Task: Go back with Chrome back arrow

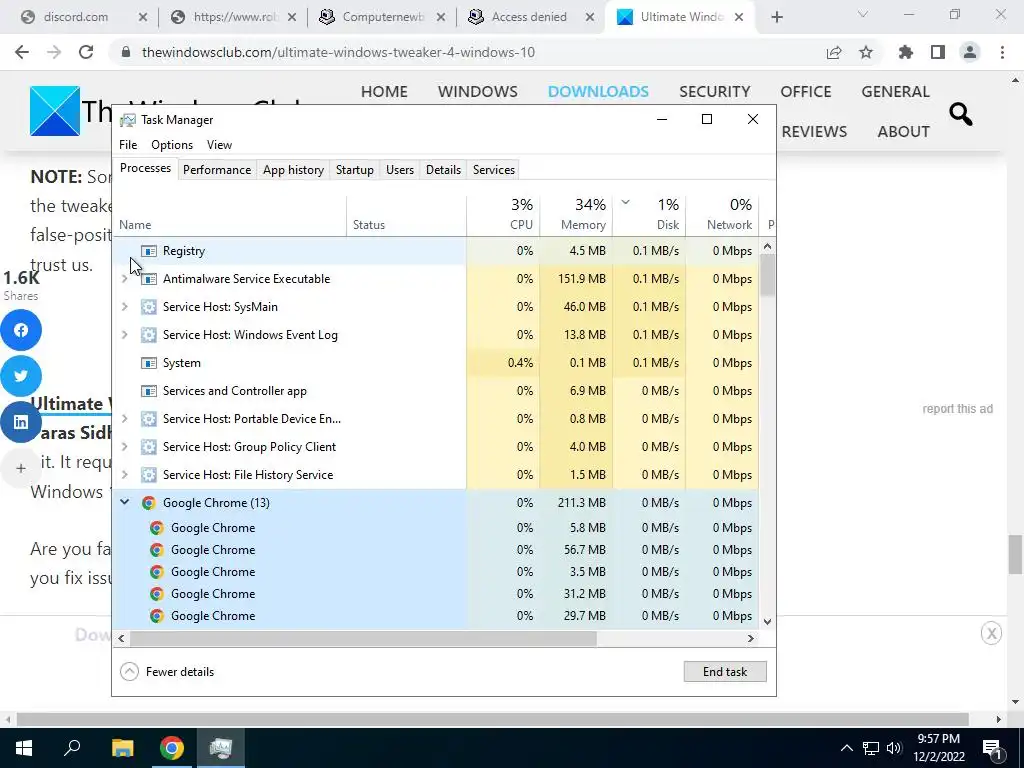Action: [22, 52]
